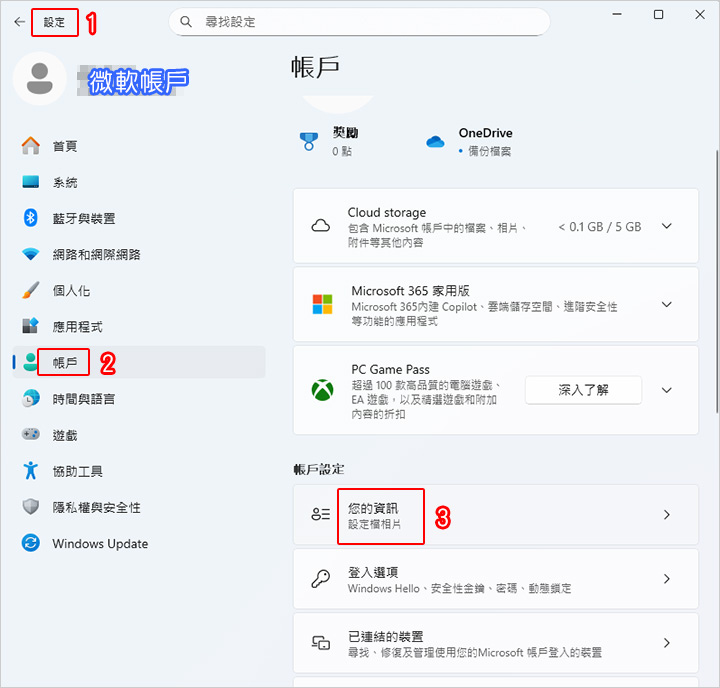This screenshot has height=688, width=720.
Task: Select 隱私權與安全性 in the sidebar
Action: [x=139, y=507]
